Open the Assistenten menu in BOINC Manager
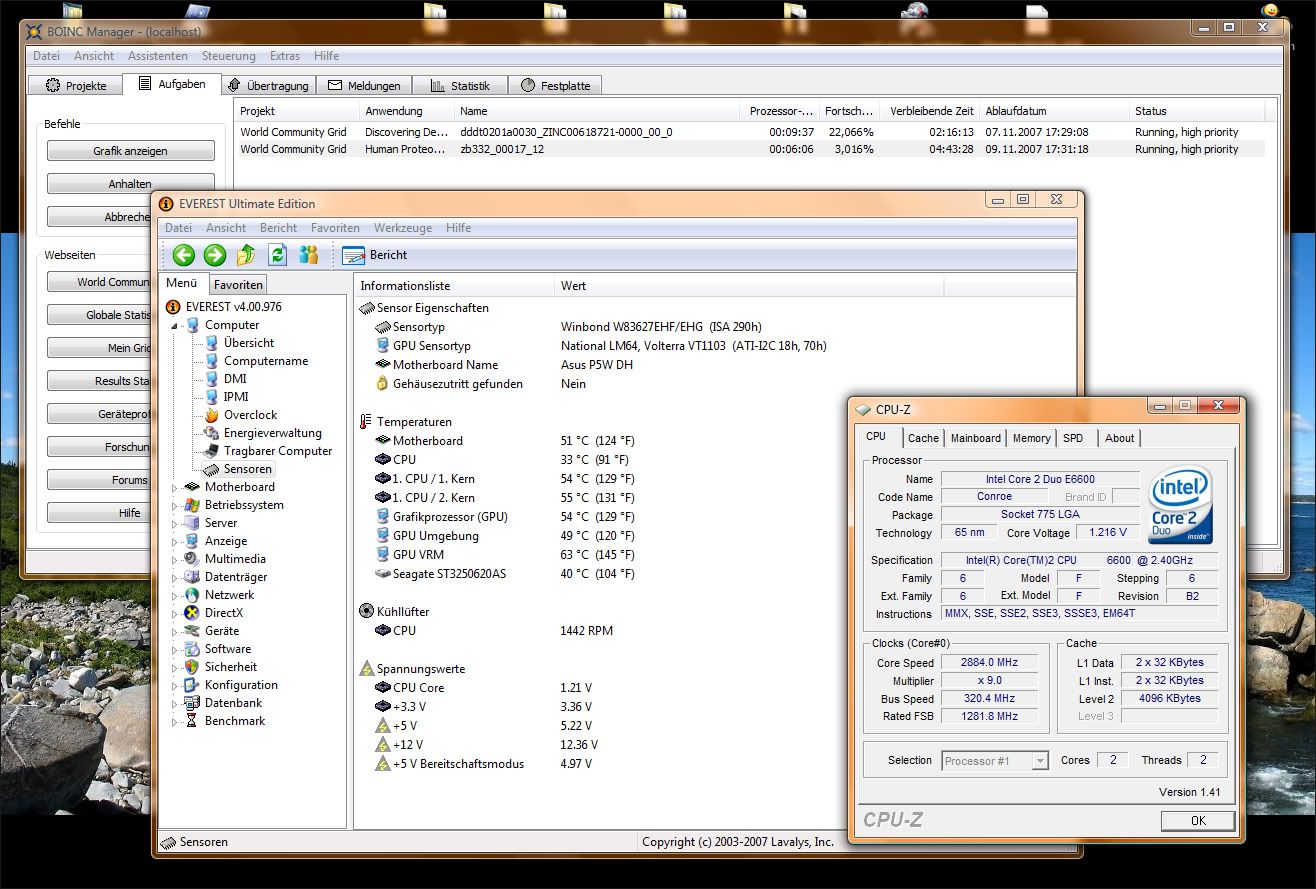The image size is (1316, 889). tap(158, 56)
